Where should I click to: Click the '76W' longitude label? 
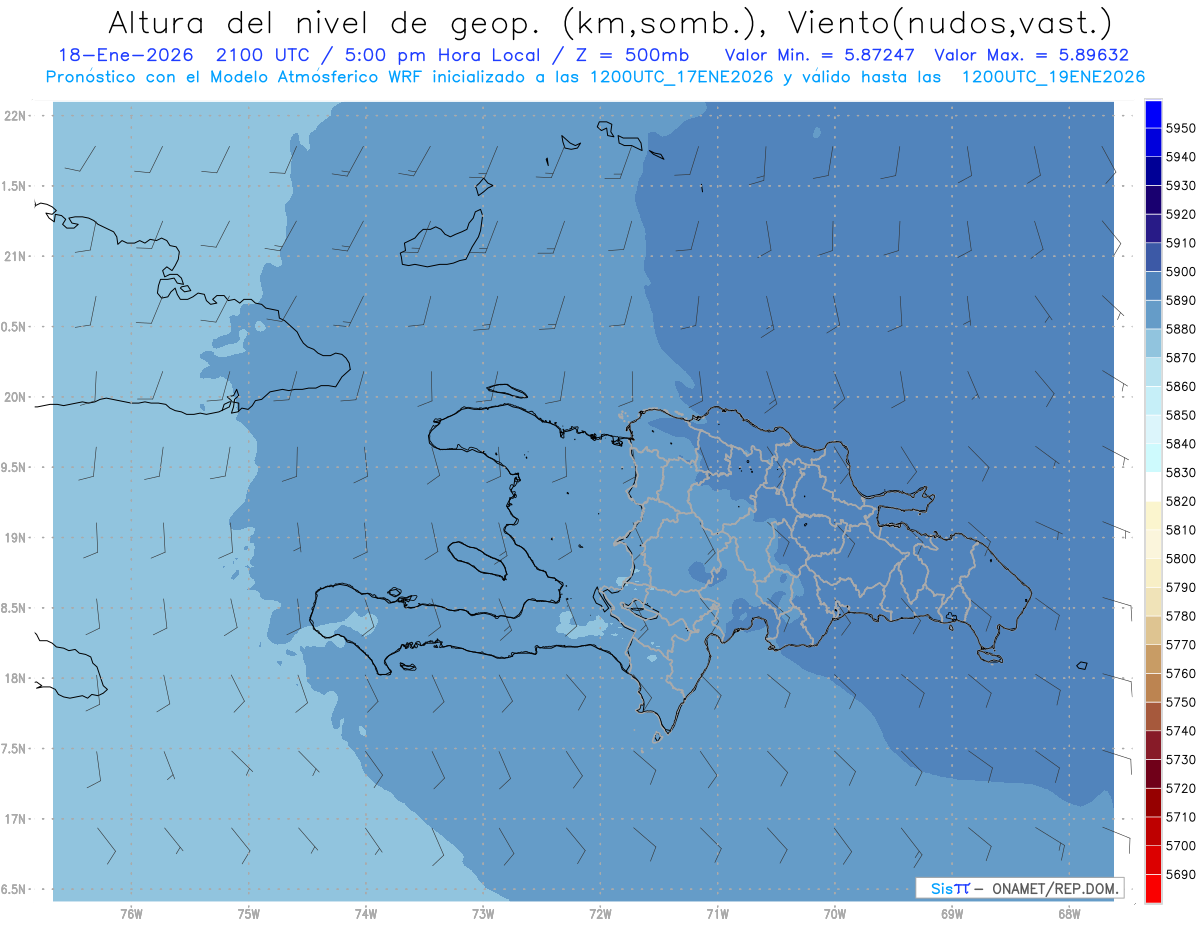click(131, 913)
